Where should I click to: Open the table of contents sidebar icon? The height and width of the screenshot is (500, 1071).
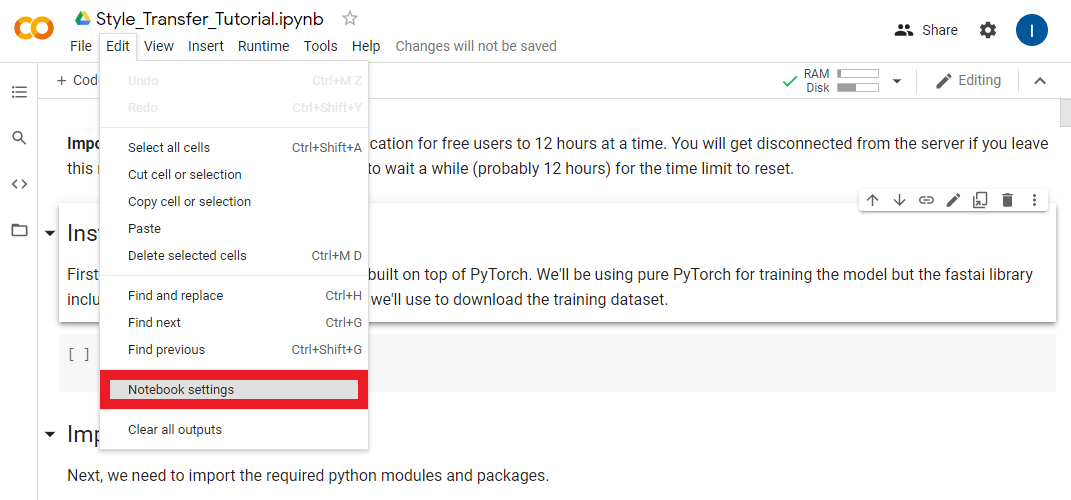19,92
